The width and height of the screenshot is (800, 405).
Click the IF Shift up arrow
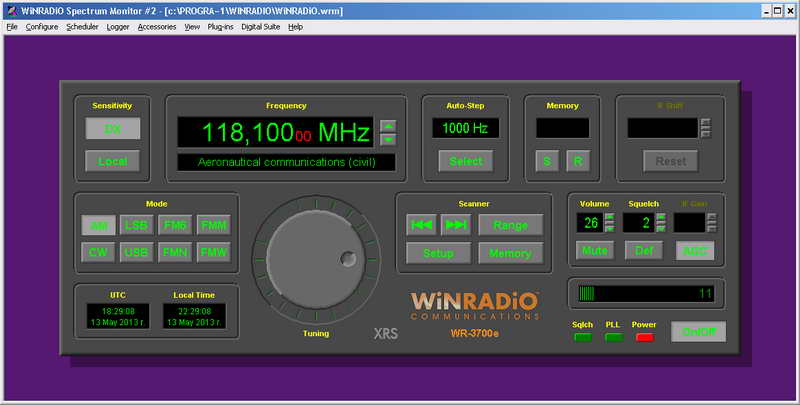point(705,123)
